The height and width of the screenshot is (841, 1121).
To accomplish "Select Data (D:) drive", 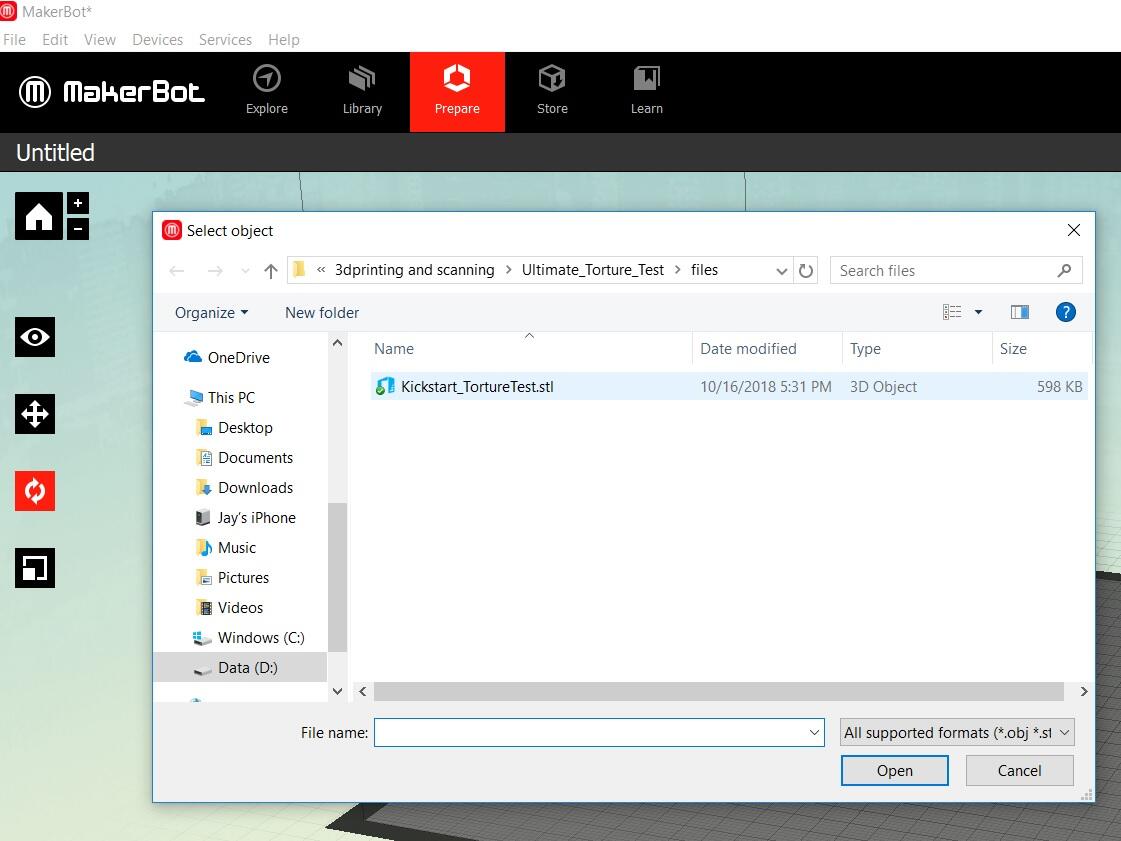I will click(240, 668).
